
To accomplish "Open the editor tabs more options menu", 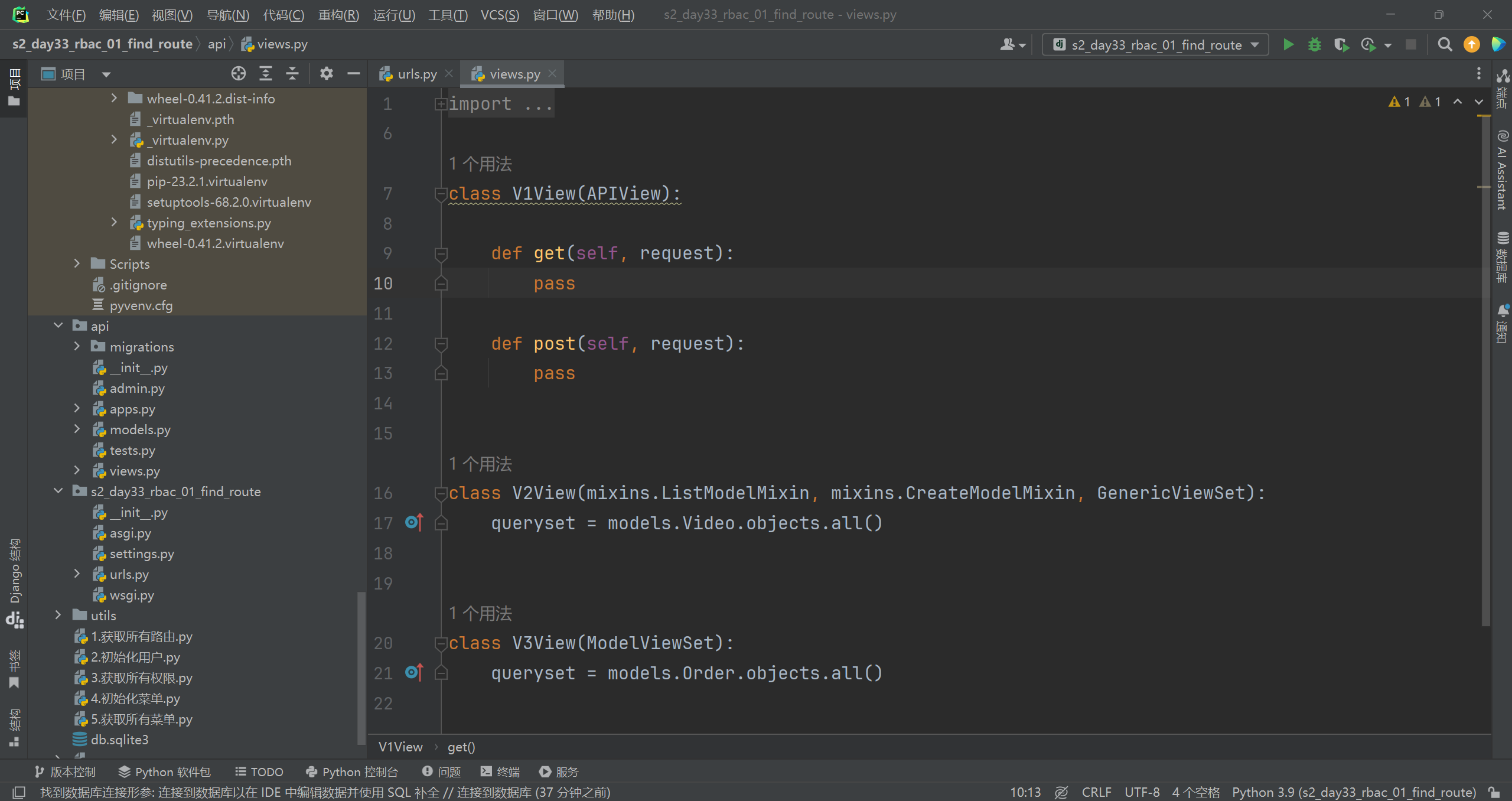I will point(1478,73).
